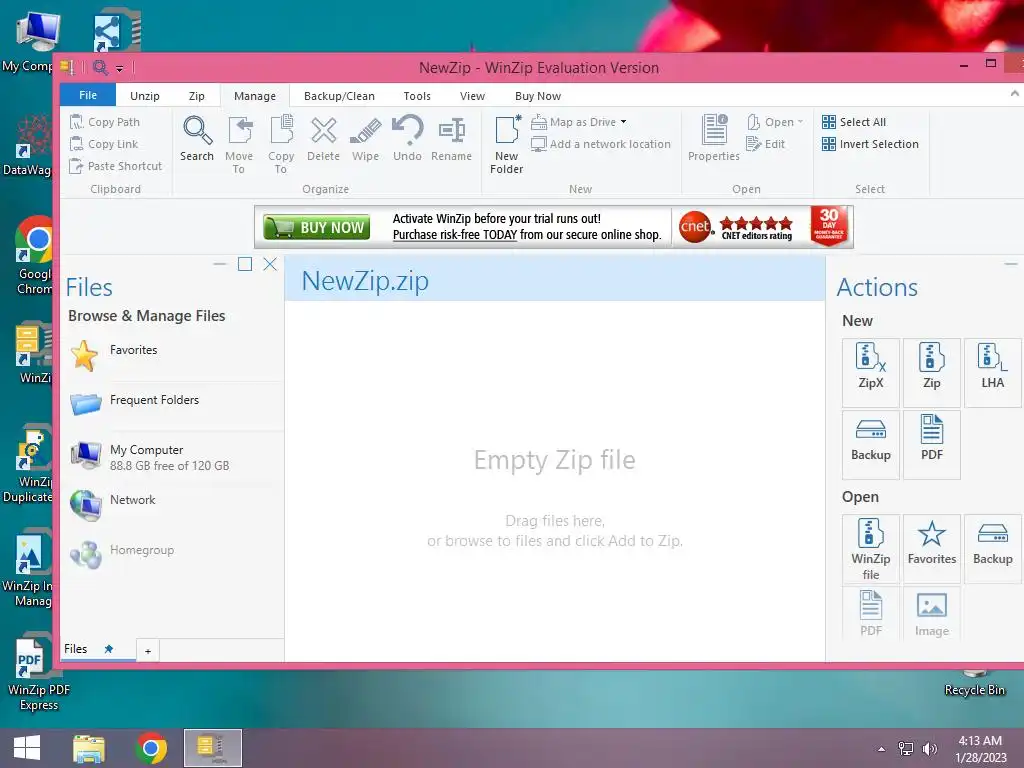Viewport: 1024px width, 768px height.
Task: Click Select All in the ribbon
Action: pyautogui.click(x=854, y=122)
